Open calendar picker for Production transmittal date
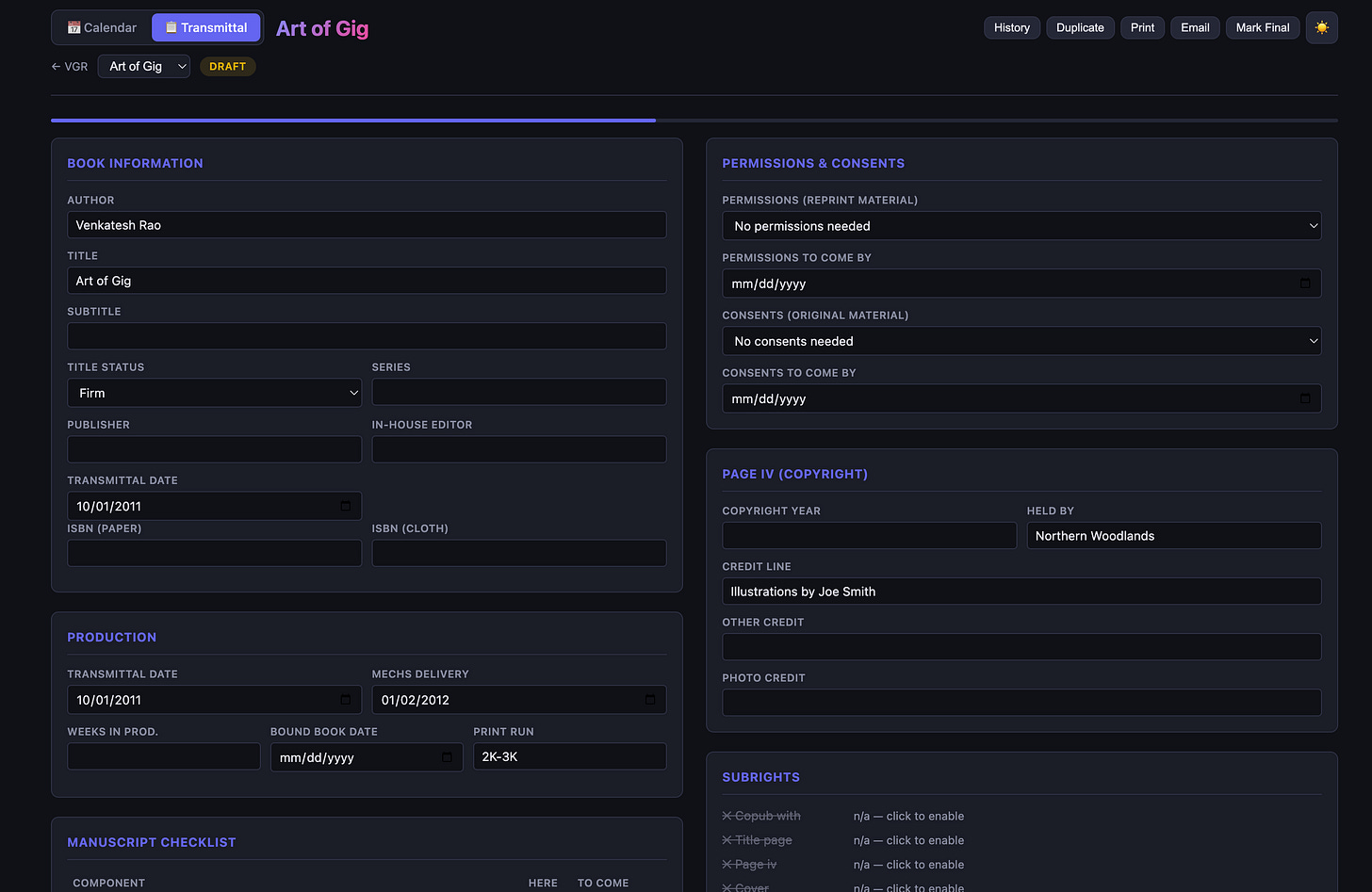This screenshot has width=1372, height=892. pos(345,700)
